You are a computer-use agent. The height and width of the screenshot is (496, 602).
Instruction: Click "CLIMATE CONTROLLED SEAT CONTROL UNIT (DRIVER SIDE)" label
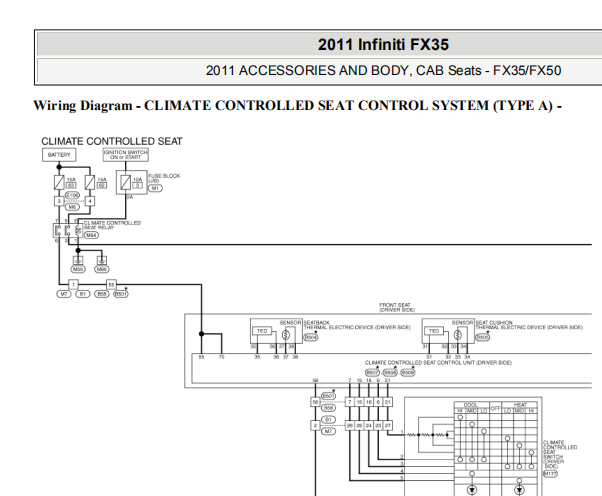coord(438,362)
